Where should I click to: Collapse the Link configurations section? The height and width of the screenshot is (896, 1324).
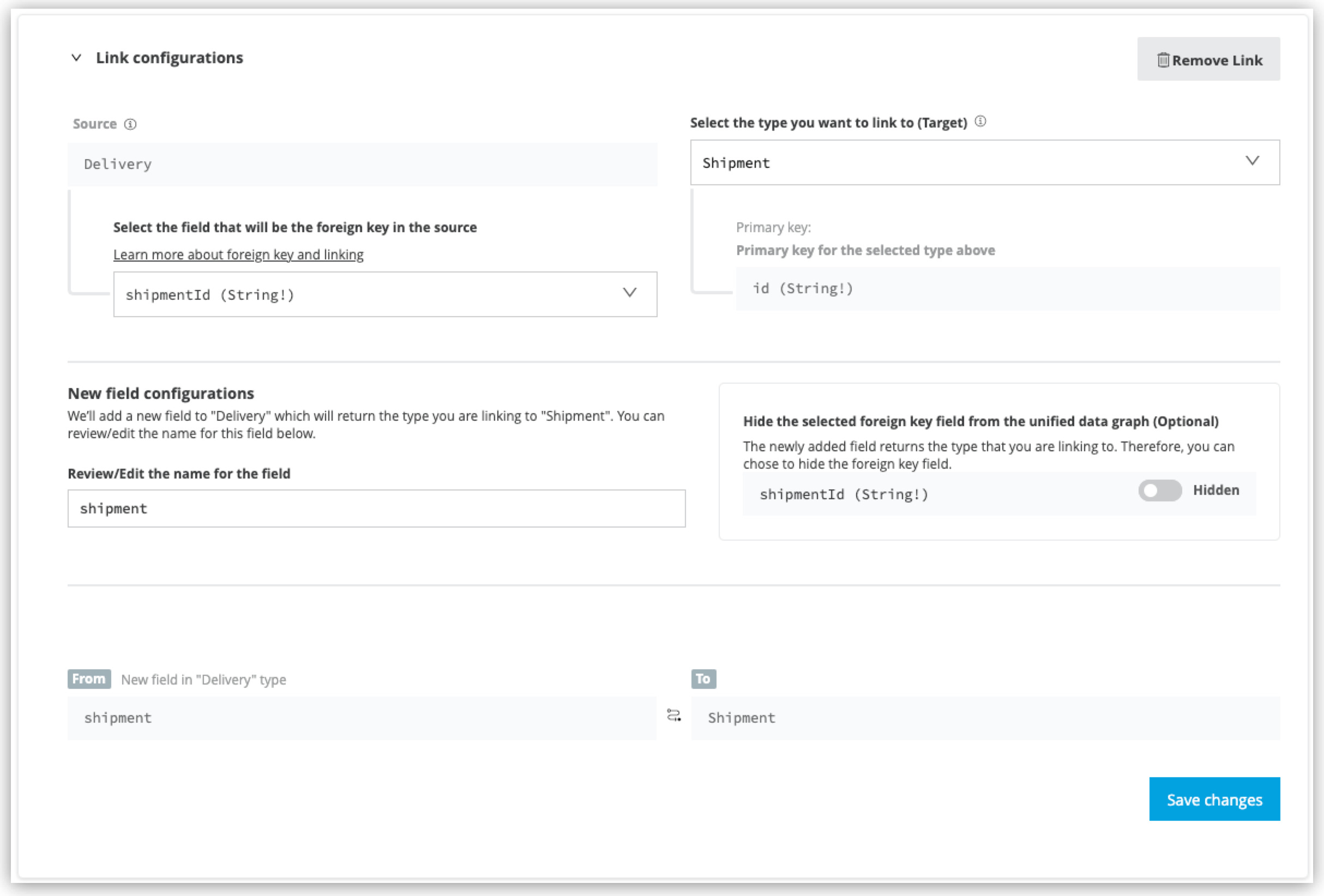[x=76, y=57]
